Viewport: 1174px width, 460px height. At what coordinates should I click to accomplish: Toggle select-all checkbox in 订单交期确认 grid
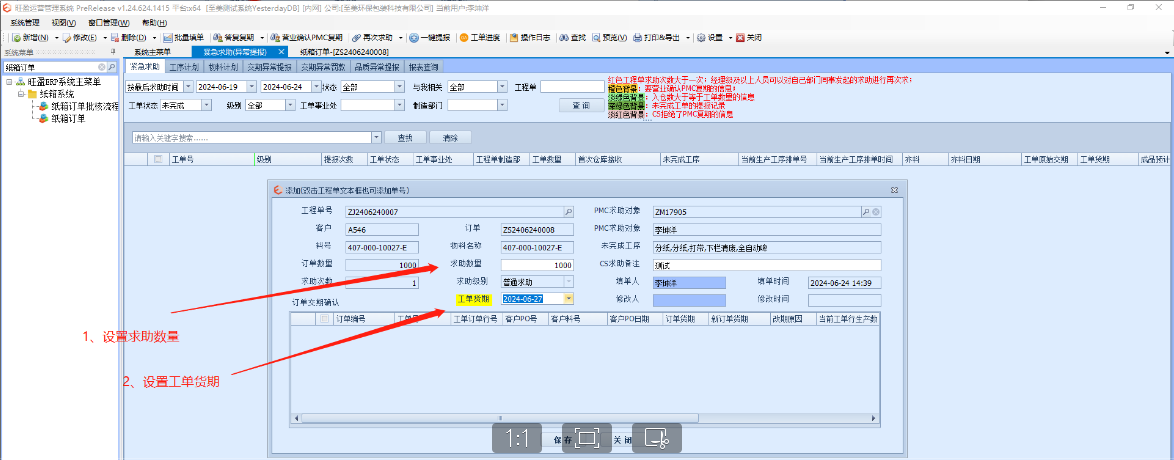(324, 318)
